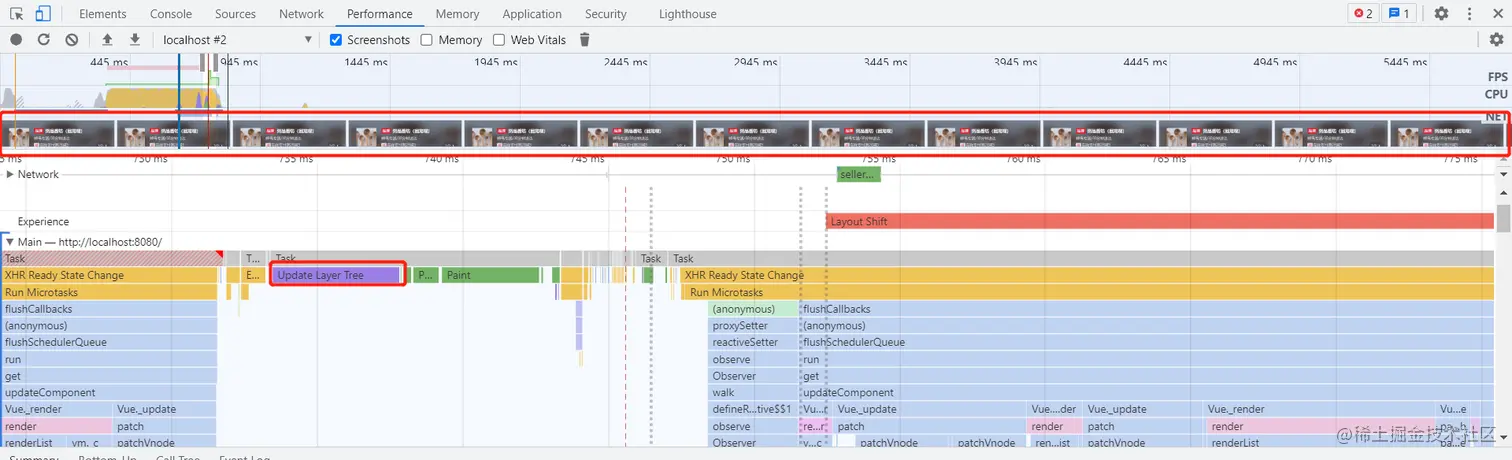Screen dimensions: 1512x460
Task: Activate the inspect element picker icon
Action: pos(17,14)
